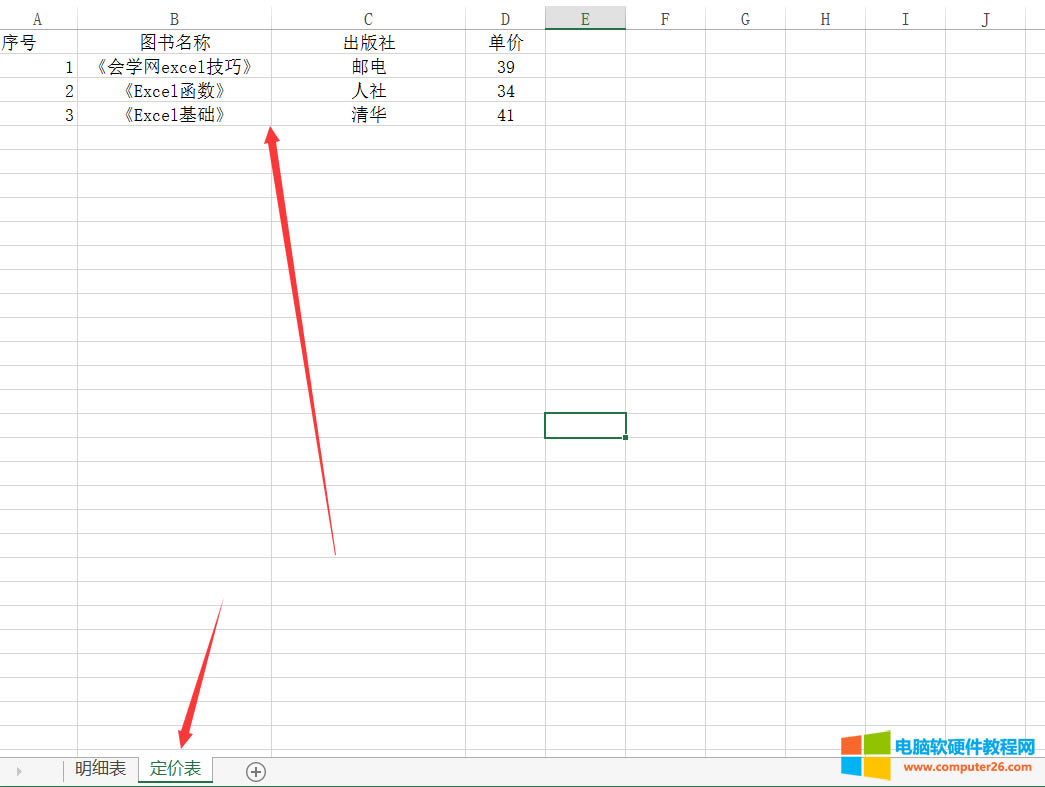Switch to the 定价表 sheet tab
1045x787 pixels.
click(176, 771)
